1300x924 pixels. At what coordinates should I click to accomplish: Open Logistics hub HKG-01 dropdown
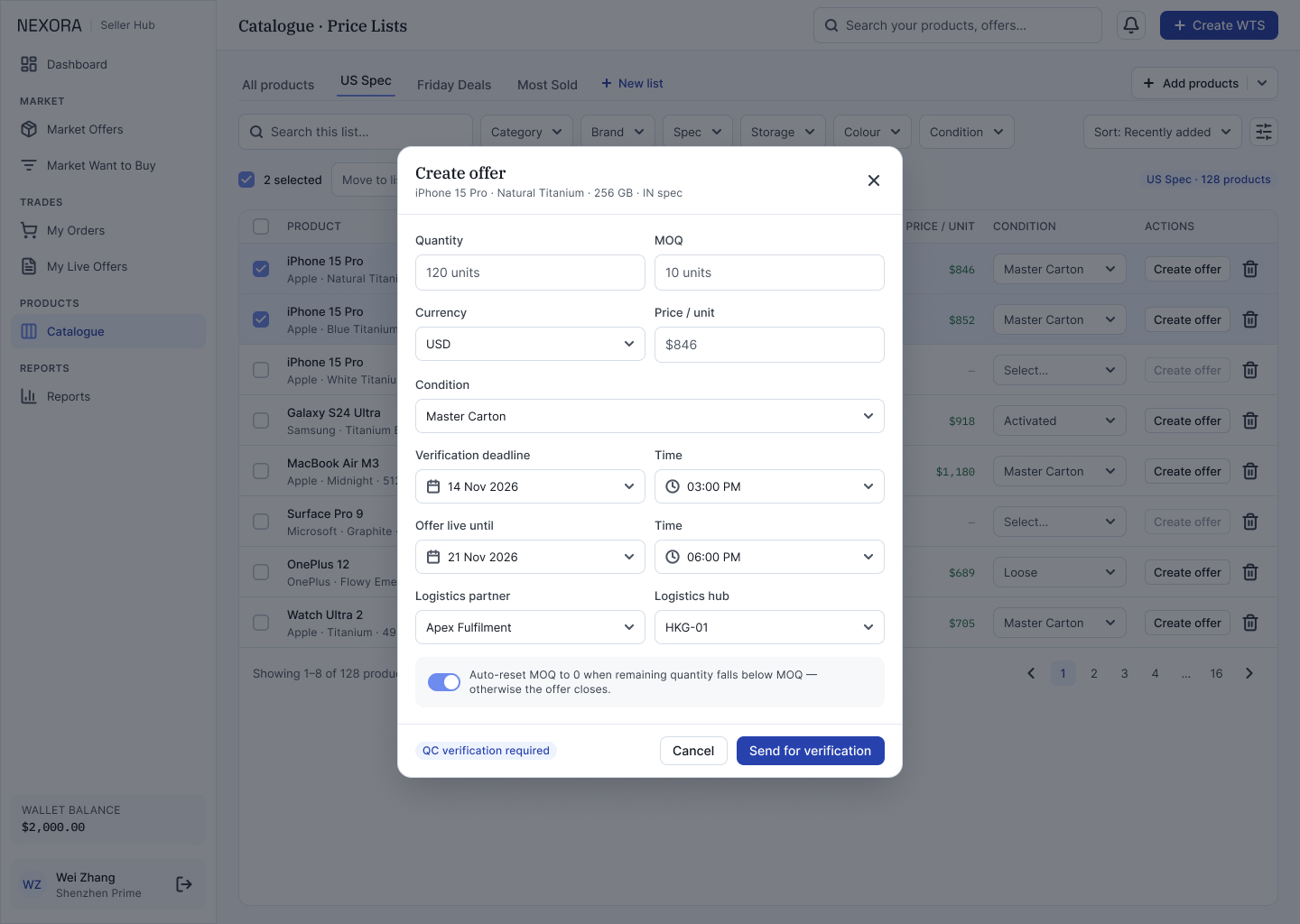click(x=769, y=627)
